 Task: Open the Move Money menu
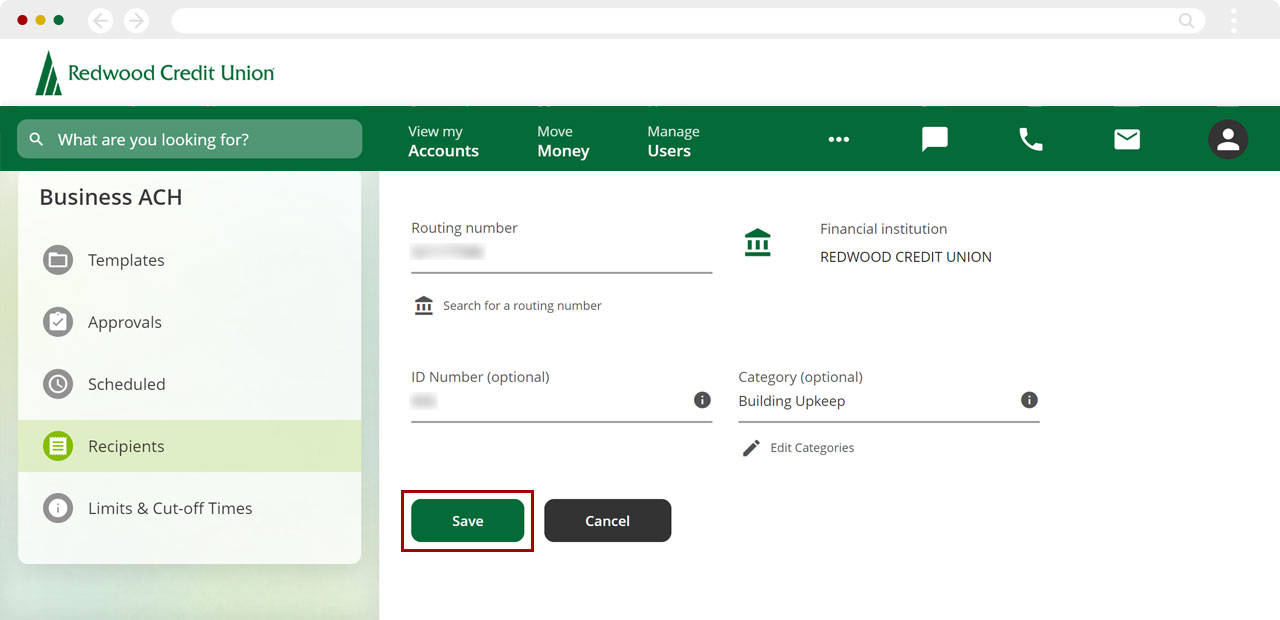click(563, 141)
